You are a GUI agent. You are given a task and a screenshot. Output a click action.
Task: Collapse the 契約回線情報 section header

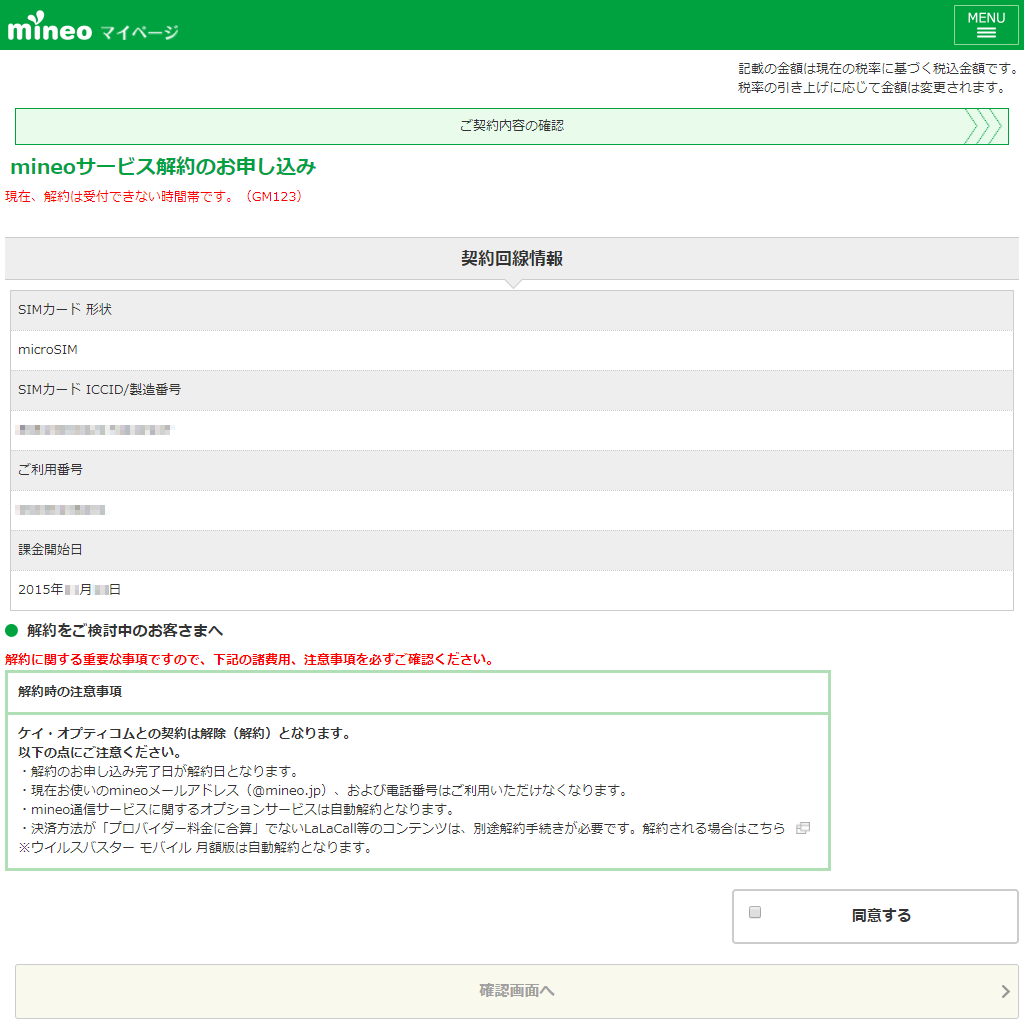(511, 259)
